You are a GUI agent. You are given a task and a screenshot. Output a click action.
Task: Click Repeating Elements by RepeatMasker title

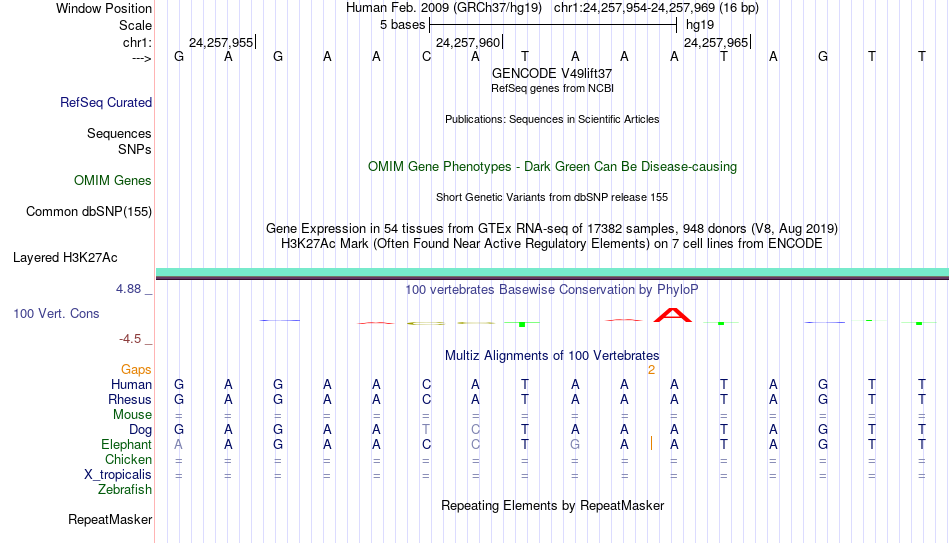[553, 505]
